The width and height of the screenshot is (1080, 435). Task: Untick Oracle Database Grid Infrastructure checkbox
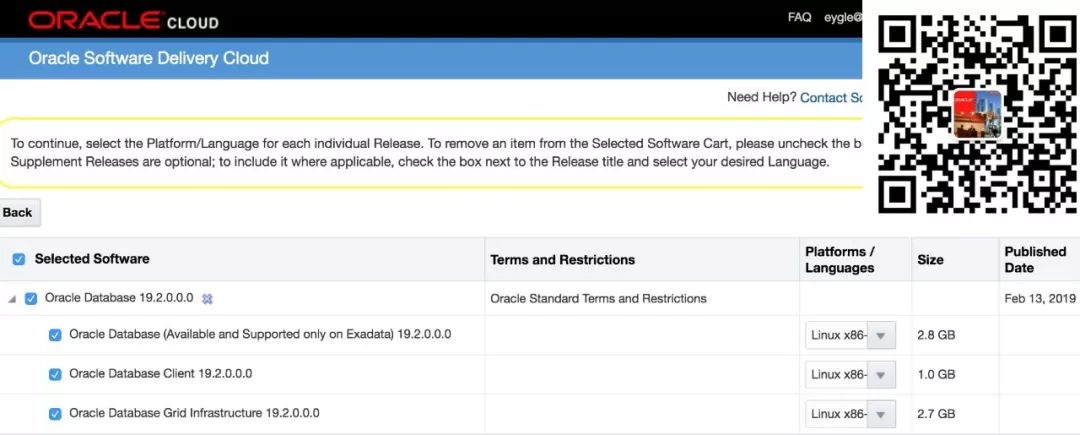55,413
